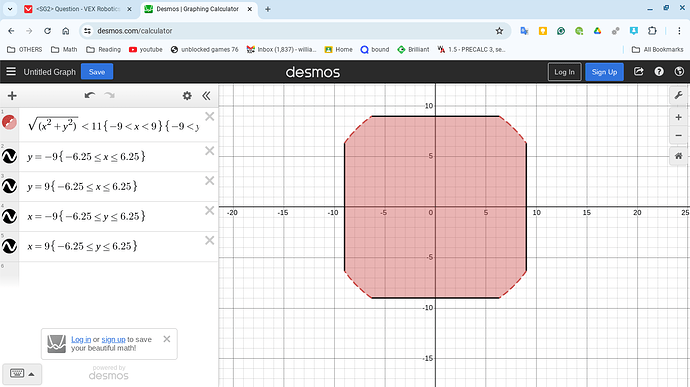Screen dimensions: 690x387
Task: Open expression list settings gear
Action: (187, 96)
